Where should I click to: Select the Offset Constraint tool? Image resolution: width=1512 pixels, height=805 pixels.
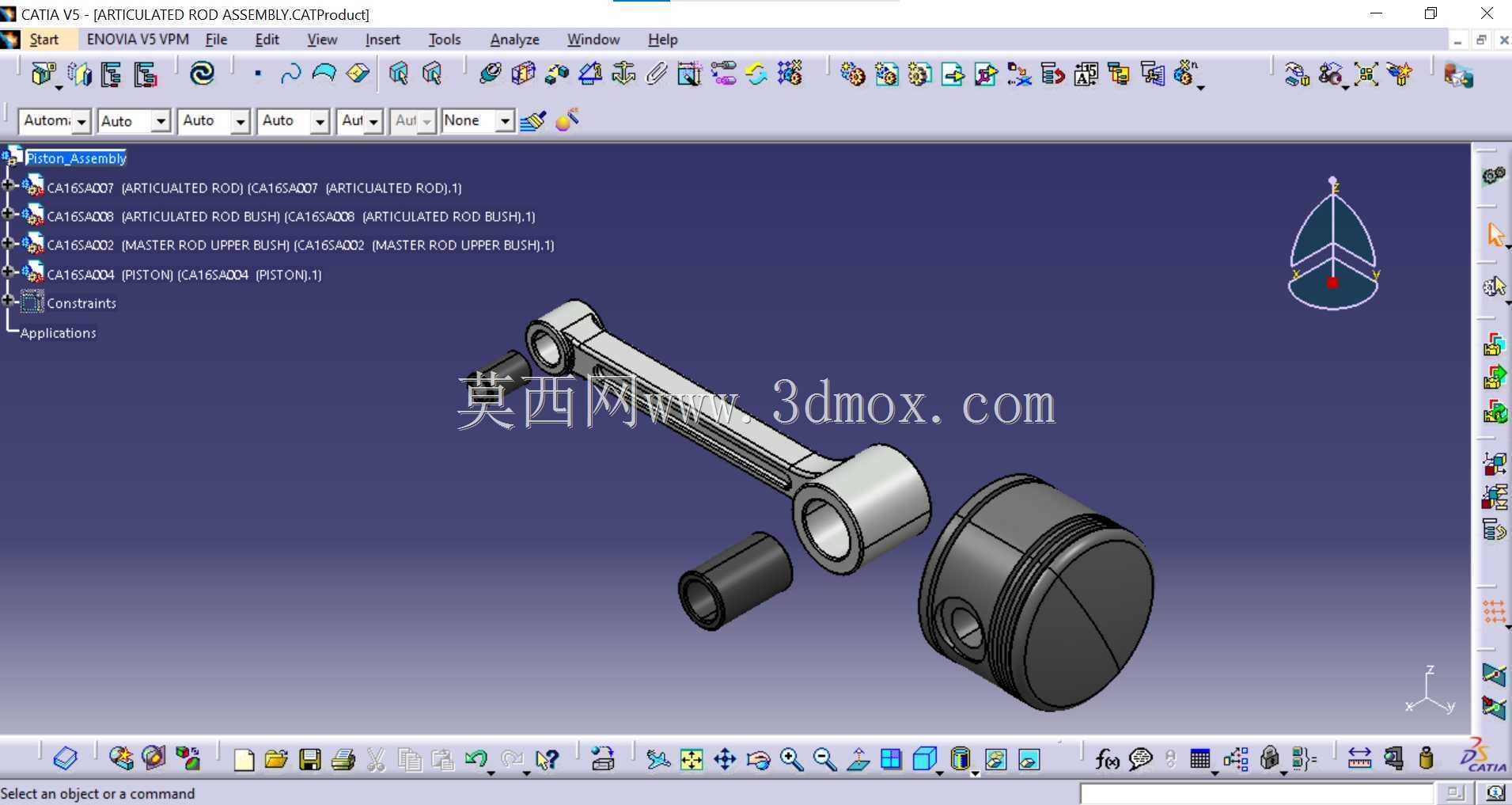[x=557, y=74]
